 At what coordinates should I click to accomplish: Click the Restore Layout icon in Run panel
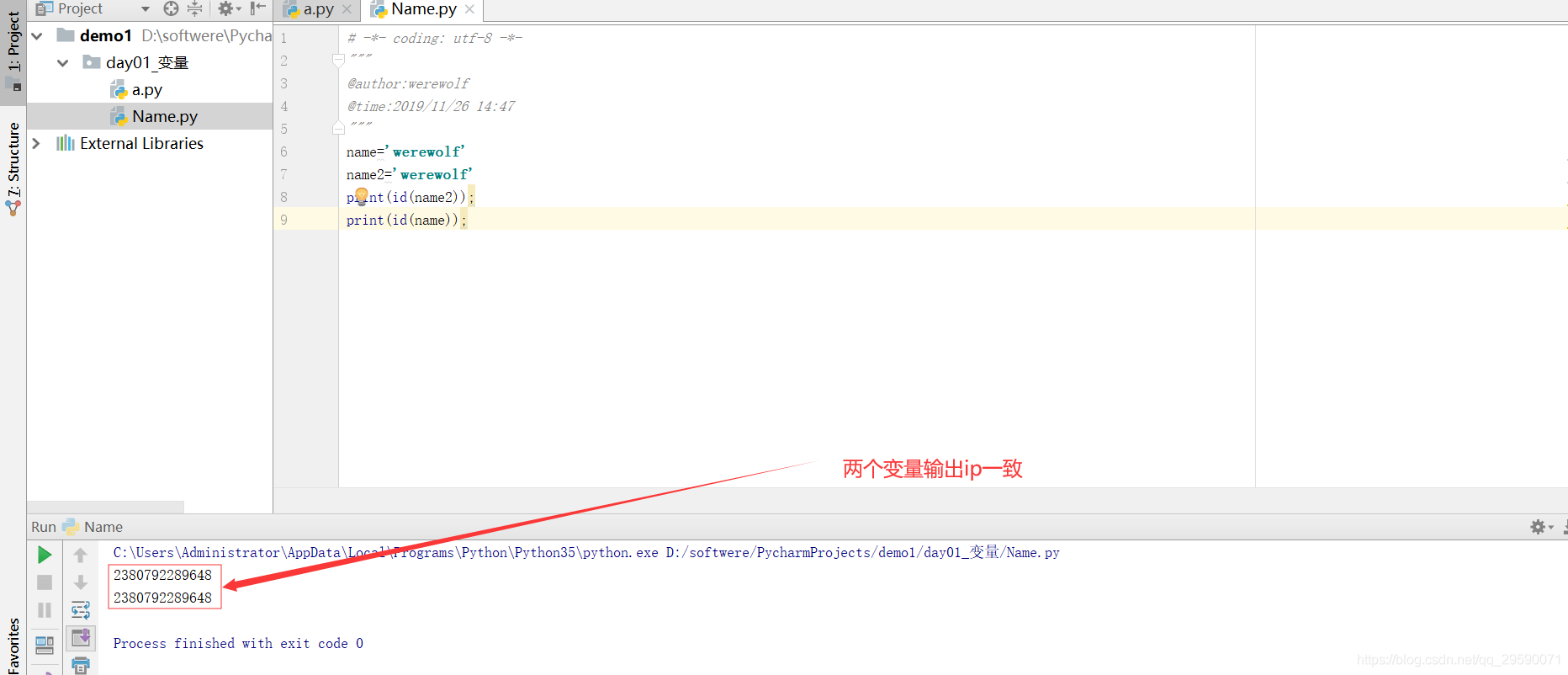(x=45, y=646)
